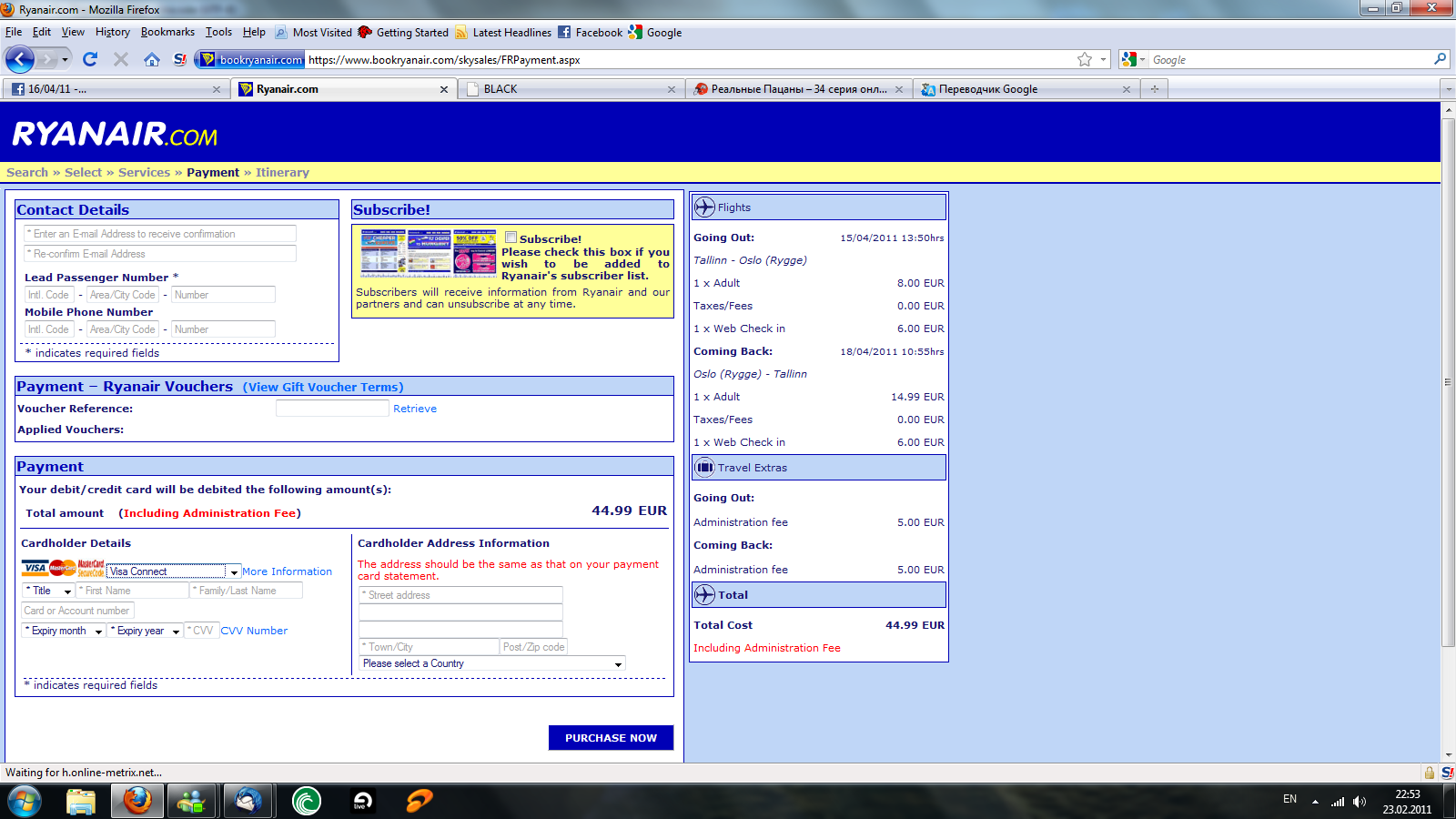Click the e-mail address confirmation field
This screenshot has width=1456, height=819.
(x=160, y=234)
